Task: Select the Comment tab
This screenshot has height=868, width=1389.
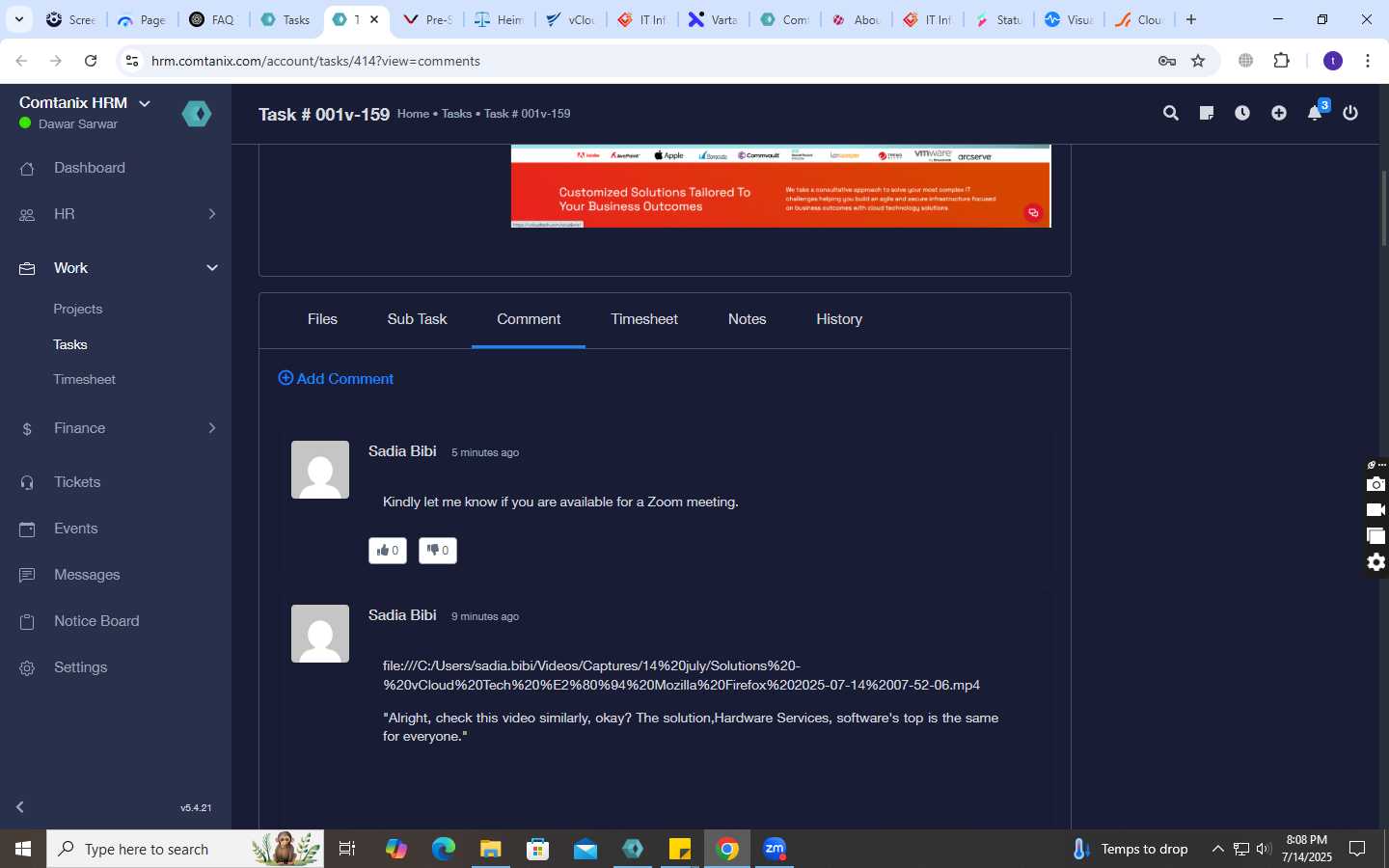Action: coord(529,319)
